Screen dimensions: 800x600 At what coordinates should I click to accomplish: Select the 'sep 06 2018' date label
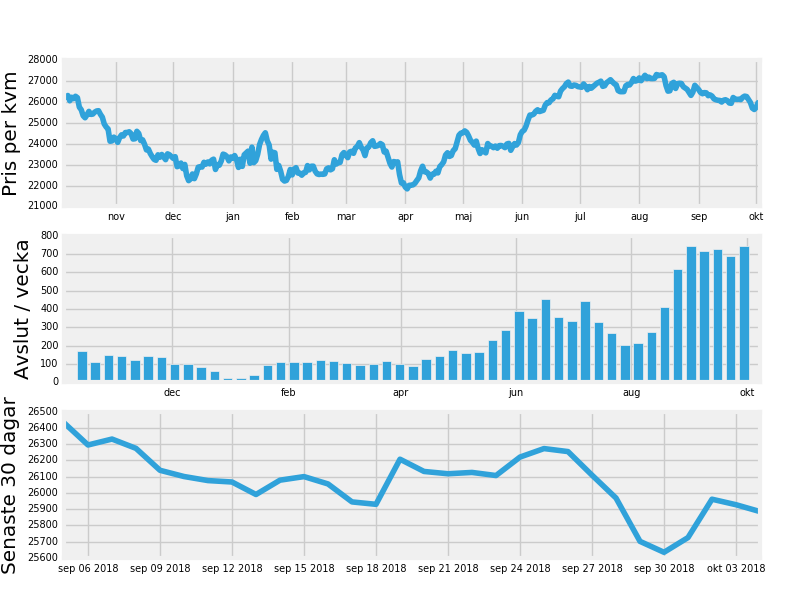[x=88, y=569]
